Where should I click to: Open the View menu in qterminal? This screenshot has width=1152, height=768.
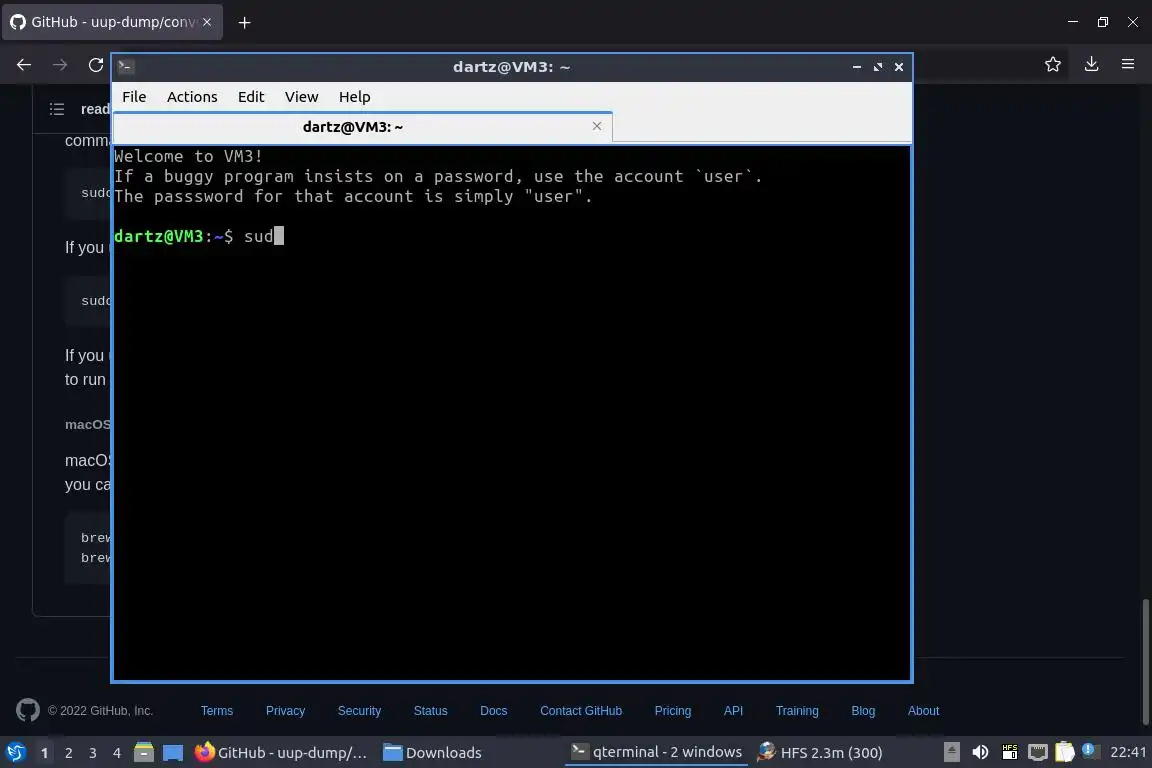click(301, 97)
